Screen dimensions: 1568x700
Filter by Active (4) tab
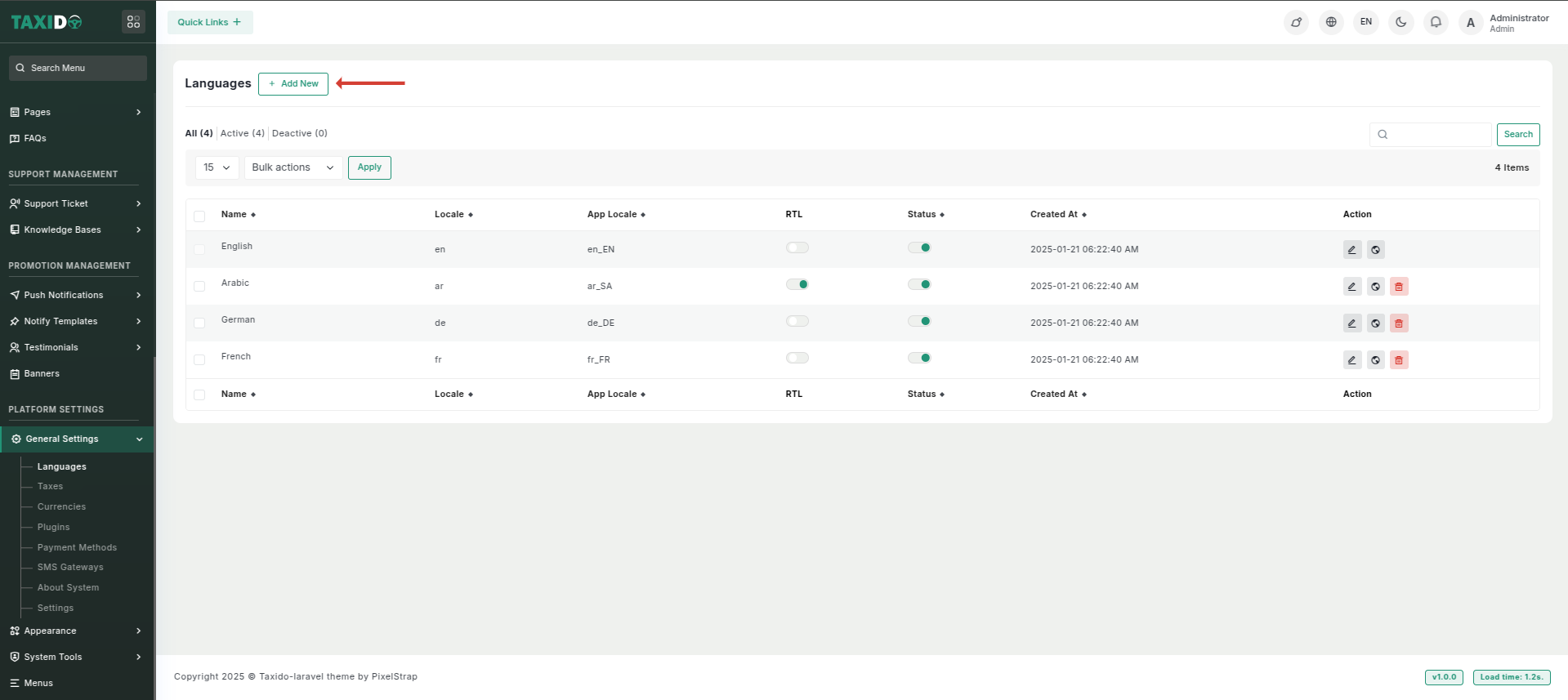242,133
